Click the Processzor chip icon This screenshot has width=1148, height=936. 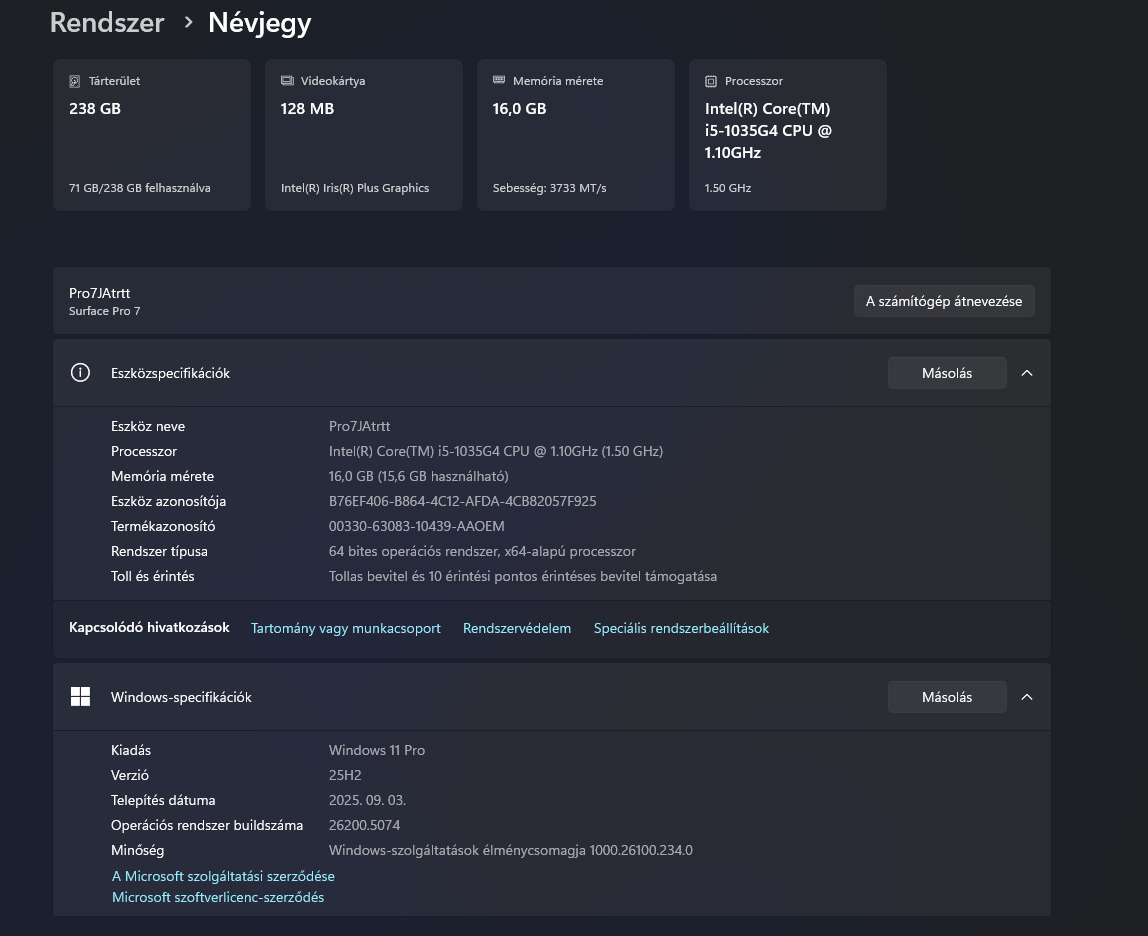point(711,81)
